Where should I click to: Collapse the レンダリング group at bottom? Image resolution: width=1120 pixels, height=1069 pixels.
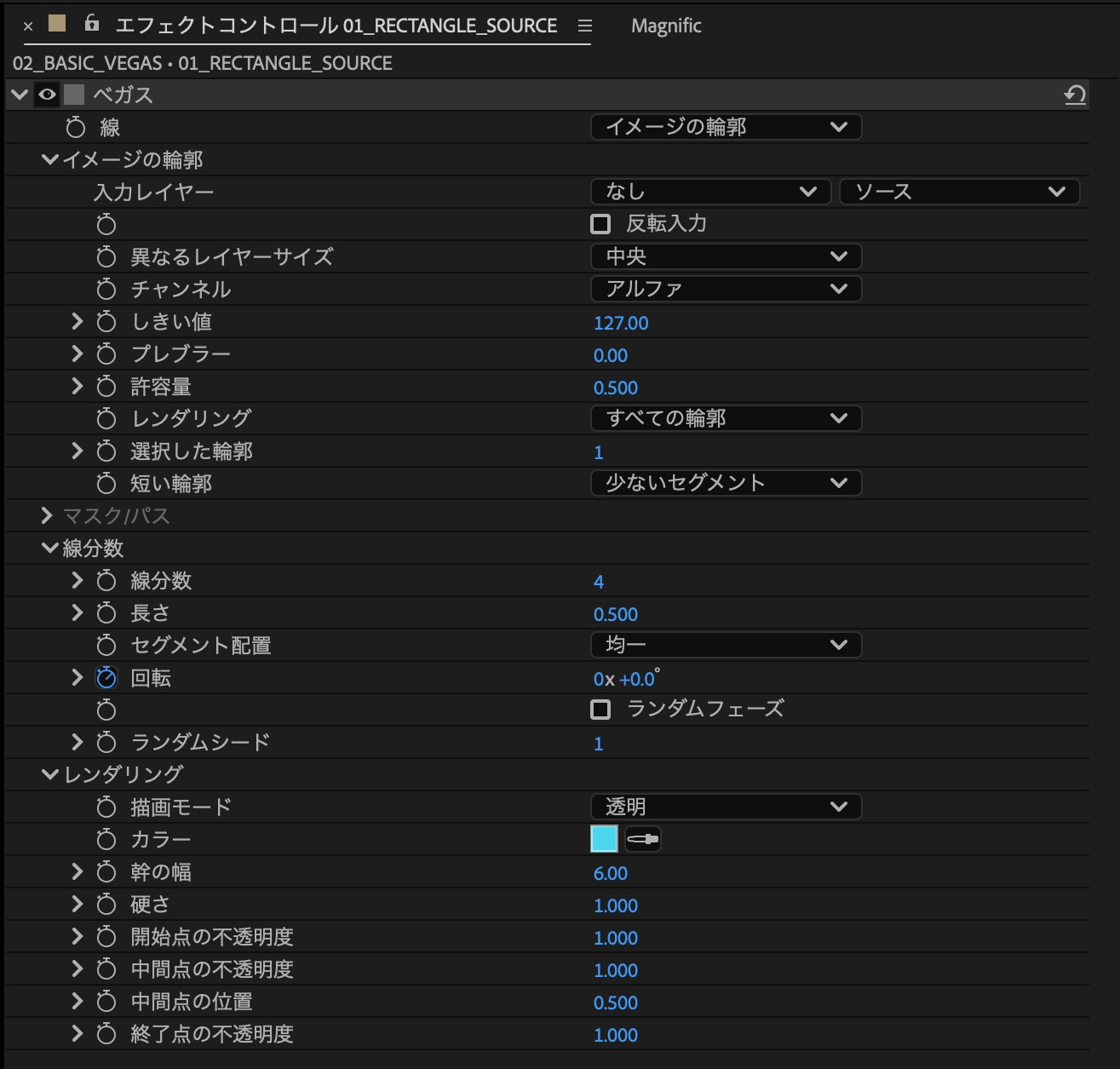[49, 774]
